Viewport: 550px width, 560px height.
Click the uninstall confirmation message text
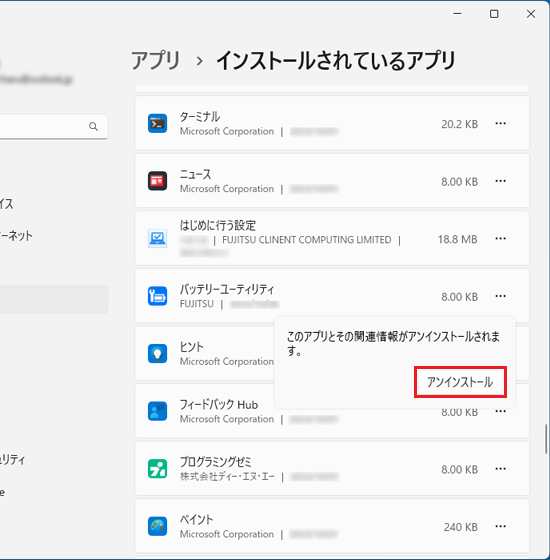(393, 343)
